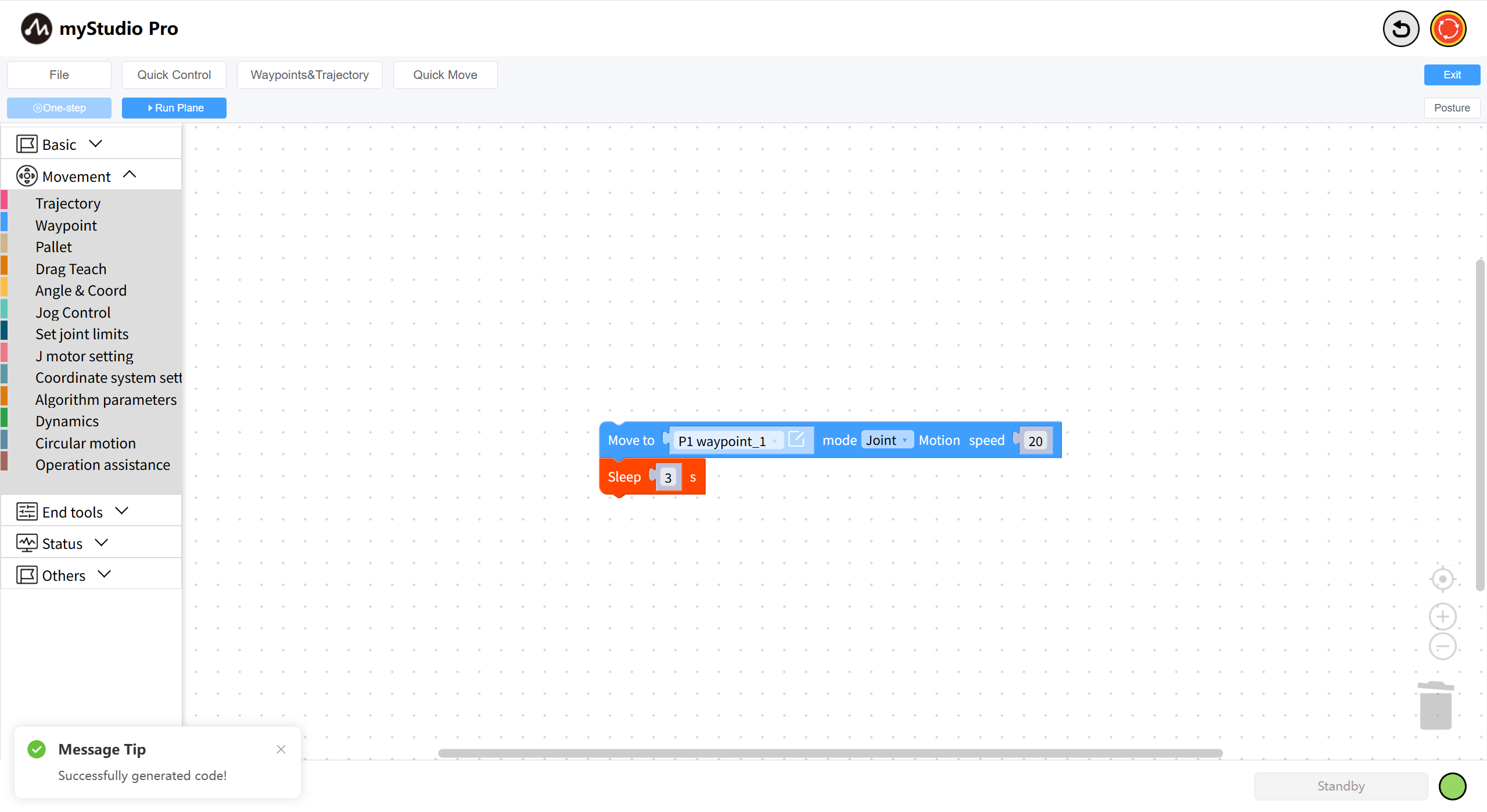Open the Waypoints&Trajectory tab
The width and height of the screenshot is (1487, 812).
tap(310, 75)
